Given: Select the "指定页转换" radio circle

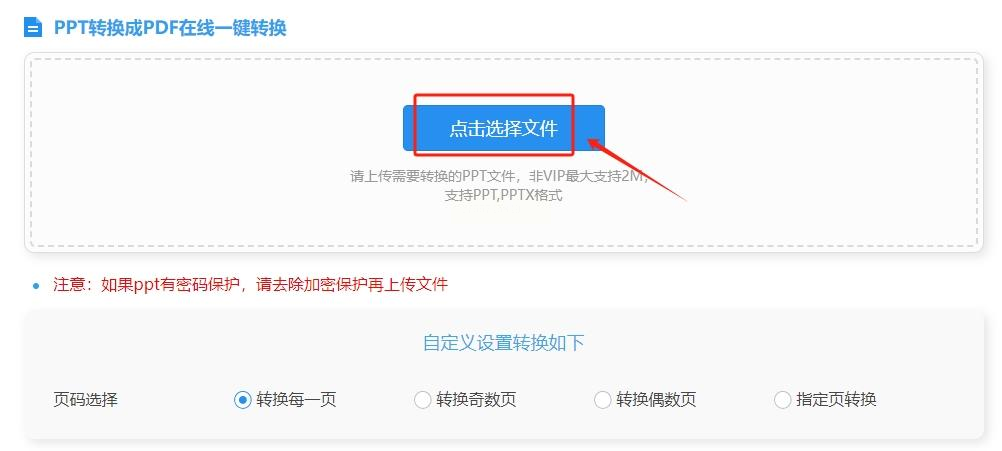Looking at the screenshot, I should point(783,401).
